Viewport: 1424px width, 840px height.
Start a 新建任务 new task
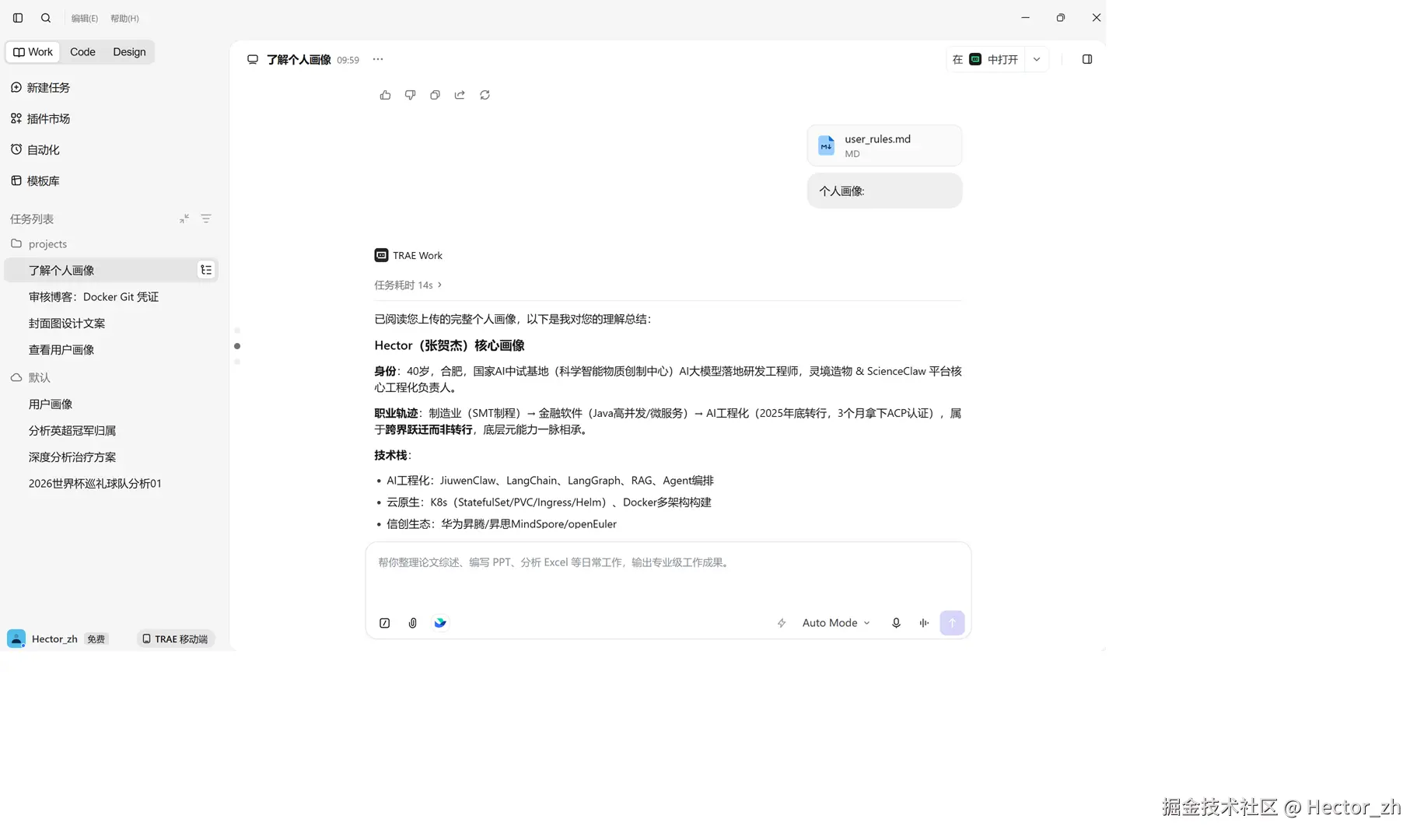click(40, 88)
